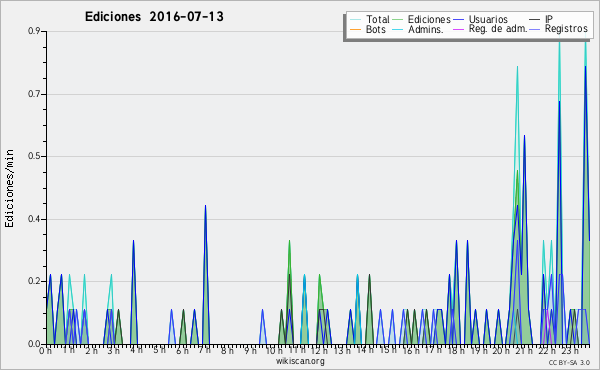
Task: Click the 0.5 y-axis value
Action: (x=34, y=156)
